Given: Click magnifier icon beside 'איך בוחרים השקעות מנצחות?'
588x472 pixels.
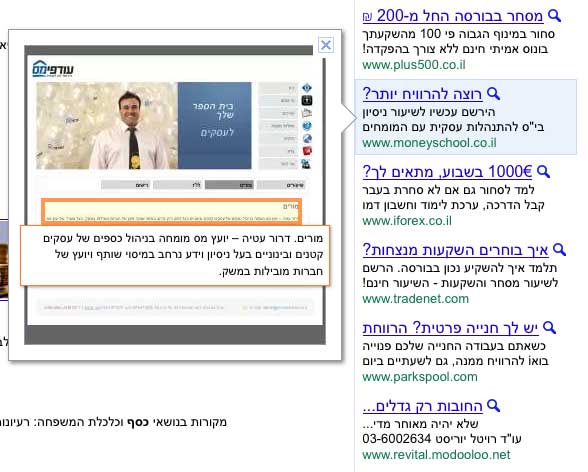Looking at the screenshot, I should click(x=559, y=250).
